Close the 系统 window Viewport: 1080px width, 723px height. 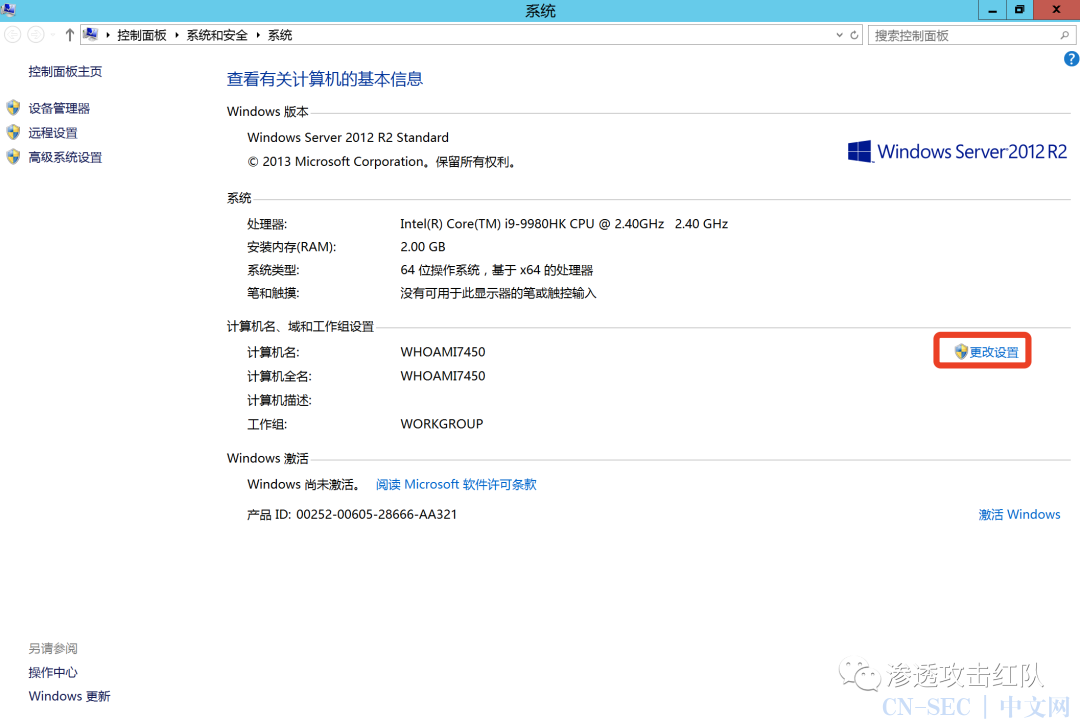click(x=1056, y=10)
